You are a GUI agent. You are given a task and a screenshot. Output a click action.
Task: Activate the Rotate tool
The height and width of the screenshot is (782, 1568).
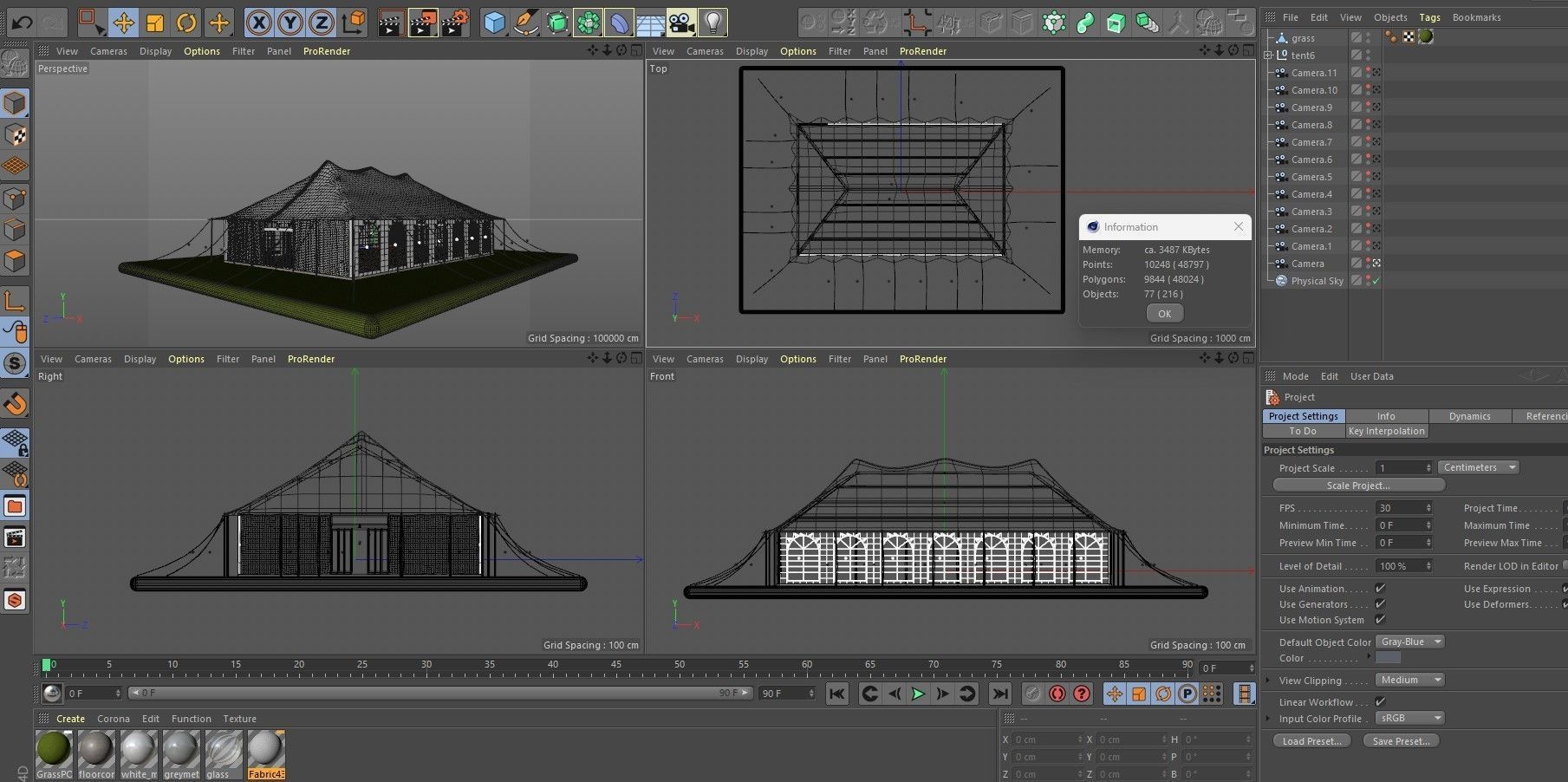coord(186,23)
